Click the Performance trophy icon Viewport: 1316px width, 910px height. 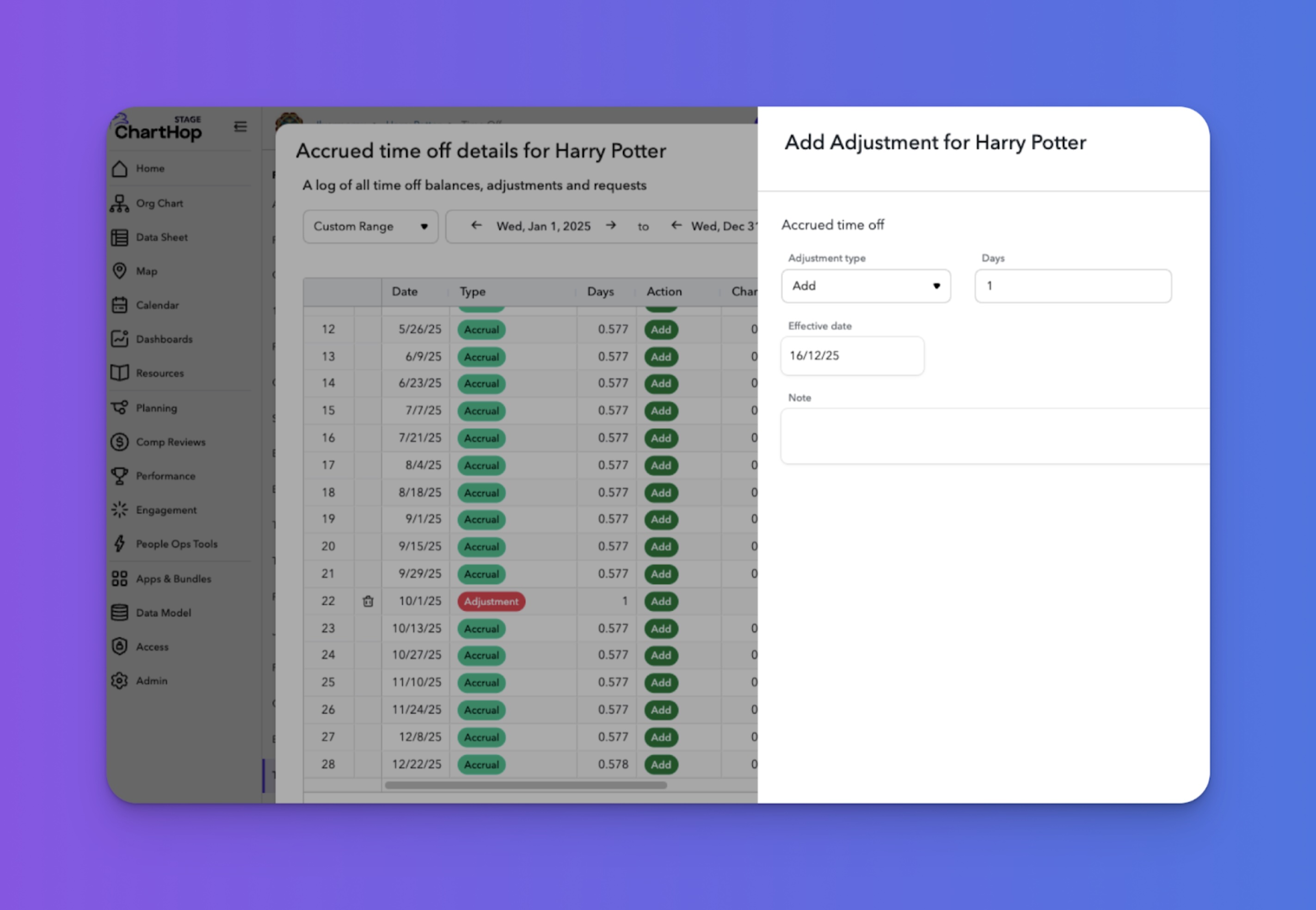pyautogui.click(x=119, y=476)
